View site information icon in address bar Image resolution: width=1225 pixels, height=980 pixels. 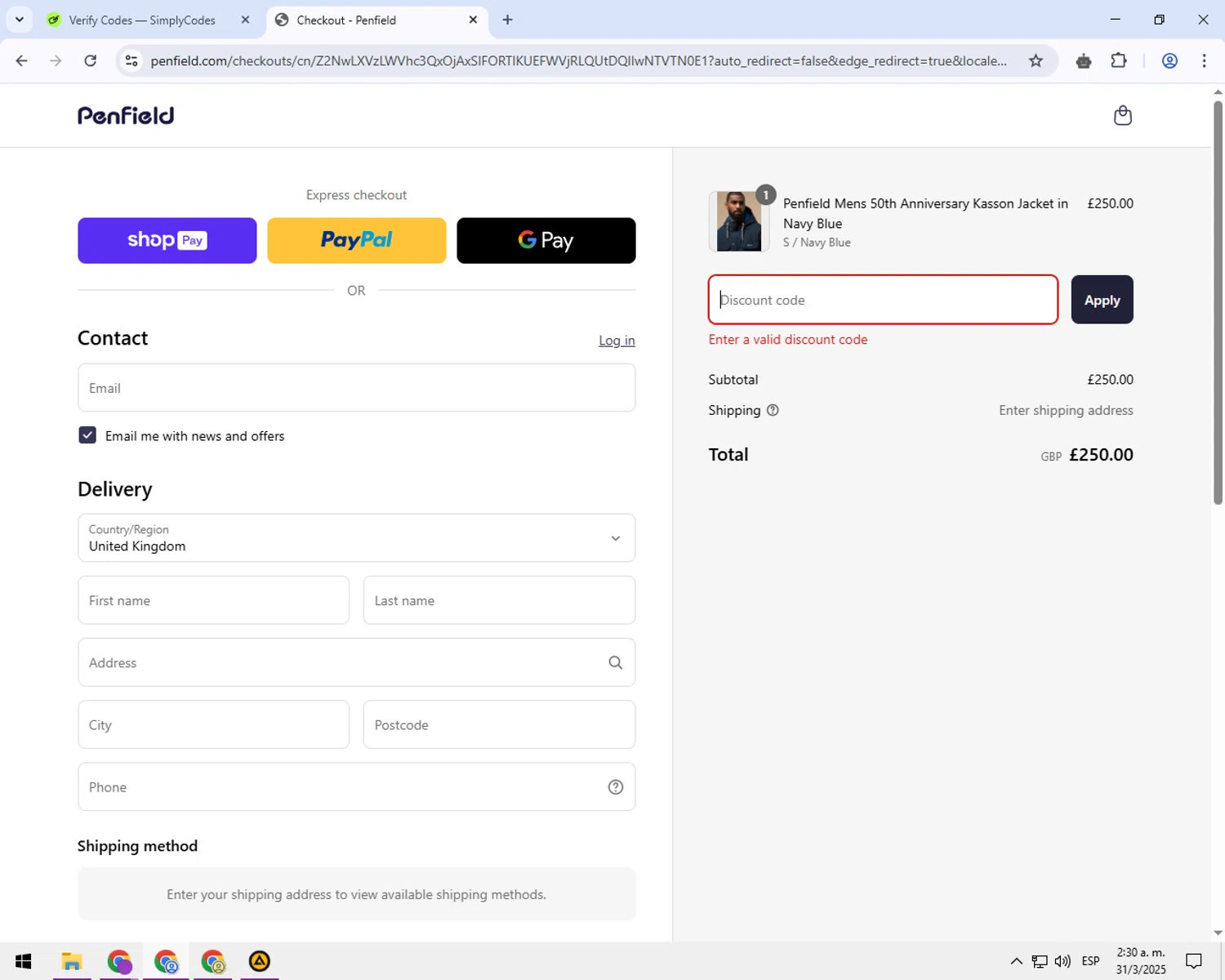click(x=131, y=60)
